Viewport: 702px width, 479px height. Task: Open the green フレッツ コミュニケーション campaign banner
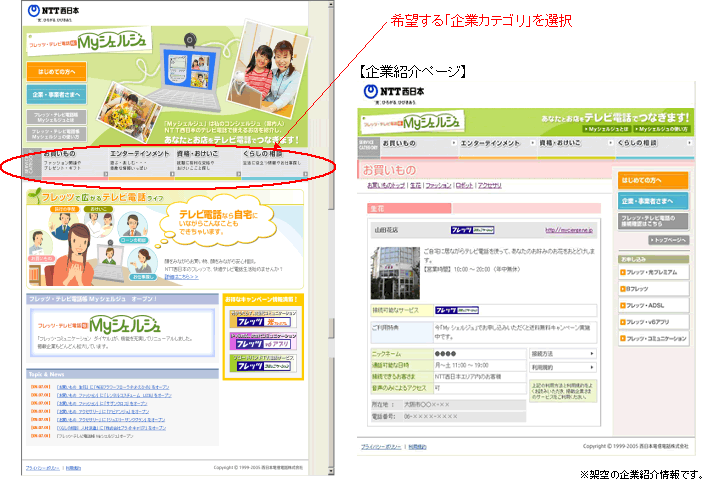point(263,363)
